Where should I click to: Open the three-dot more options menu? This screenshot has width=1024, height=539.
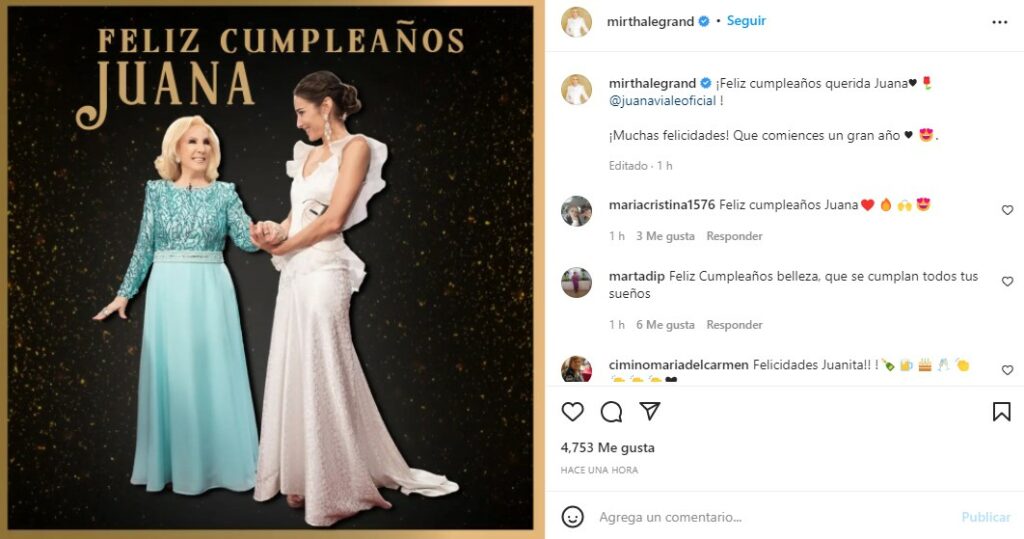click(999, 22)
